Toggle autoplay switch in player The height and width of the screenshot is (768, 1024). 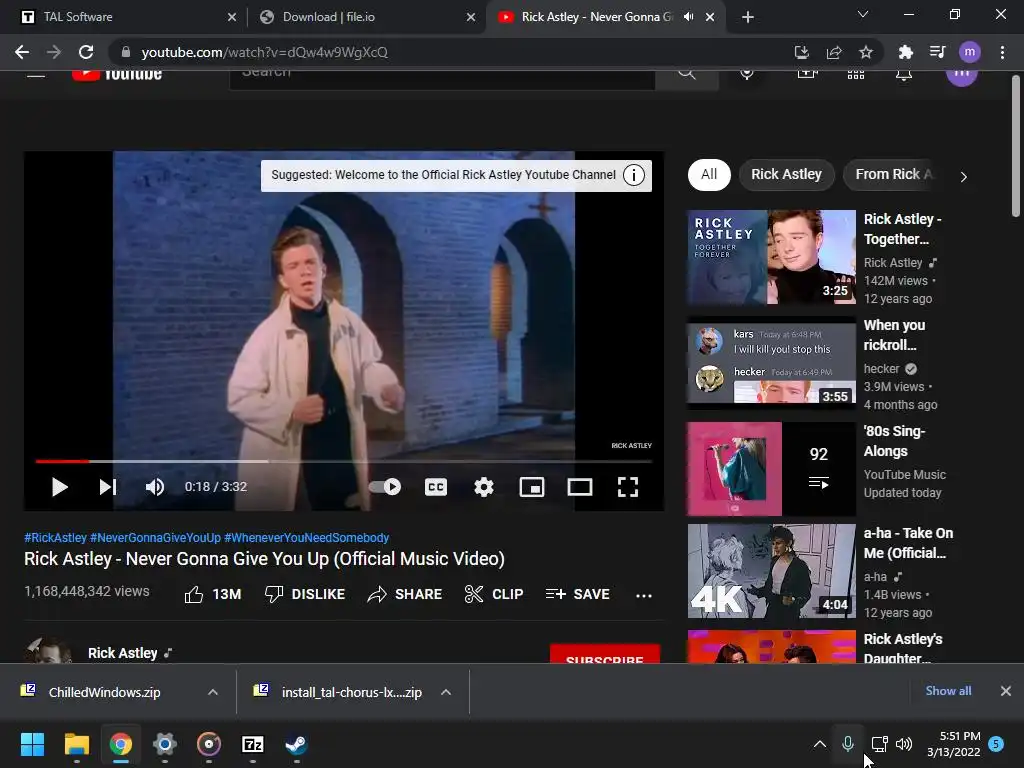(385, 487)
